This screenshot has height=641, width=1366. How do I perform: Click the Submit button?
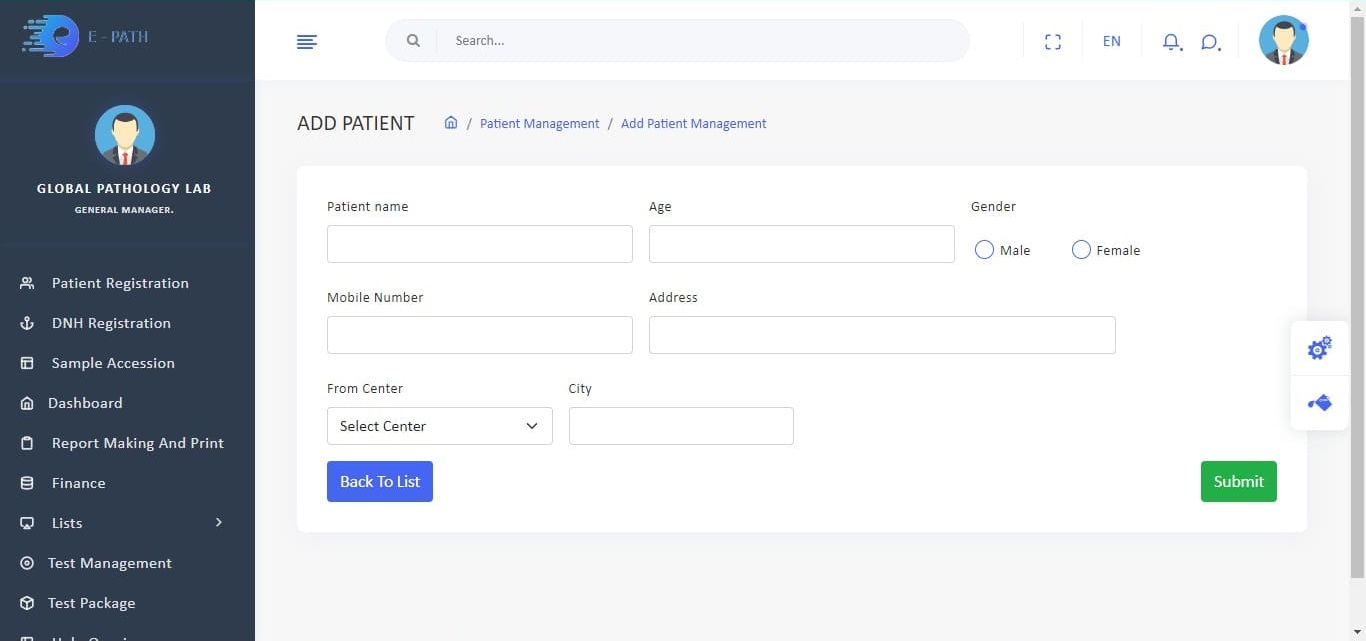(1238, 481)
